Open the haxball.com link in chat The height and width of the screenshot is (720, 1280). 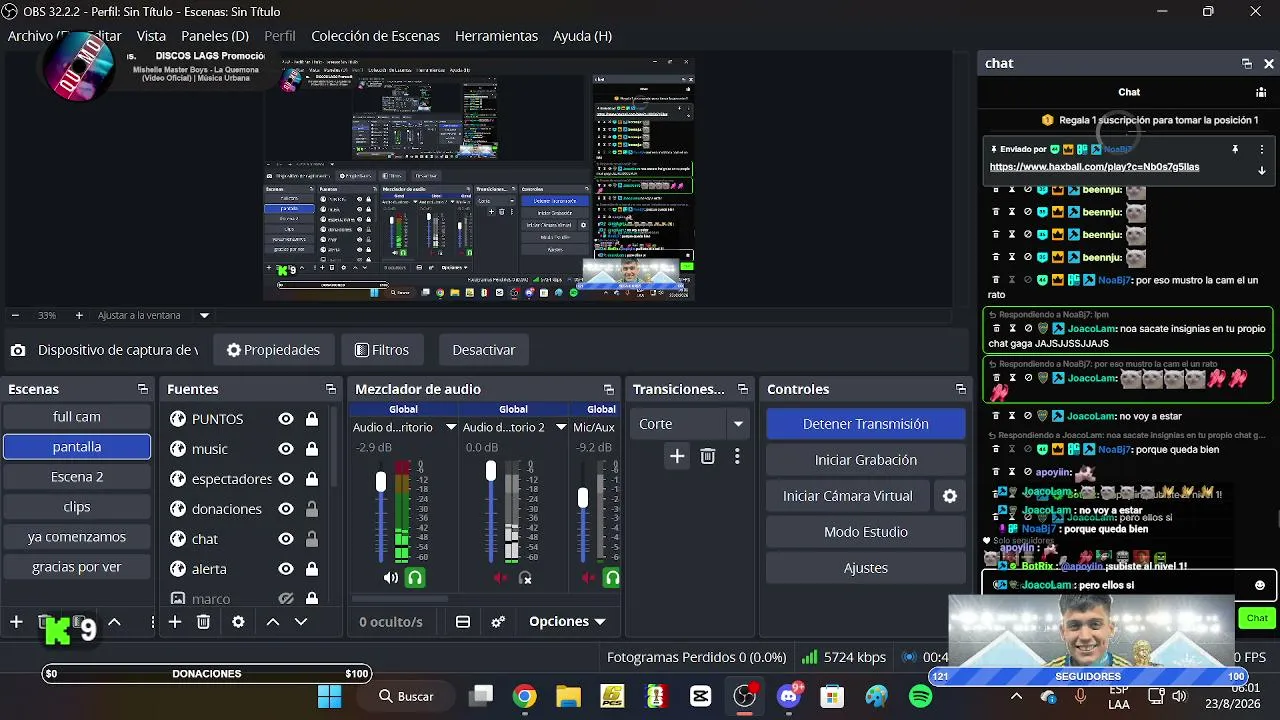pos(1094,167)
